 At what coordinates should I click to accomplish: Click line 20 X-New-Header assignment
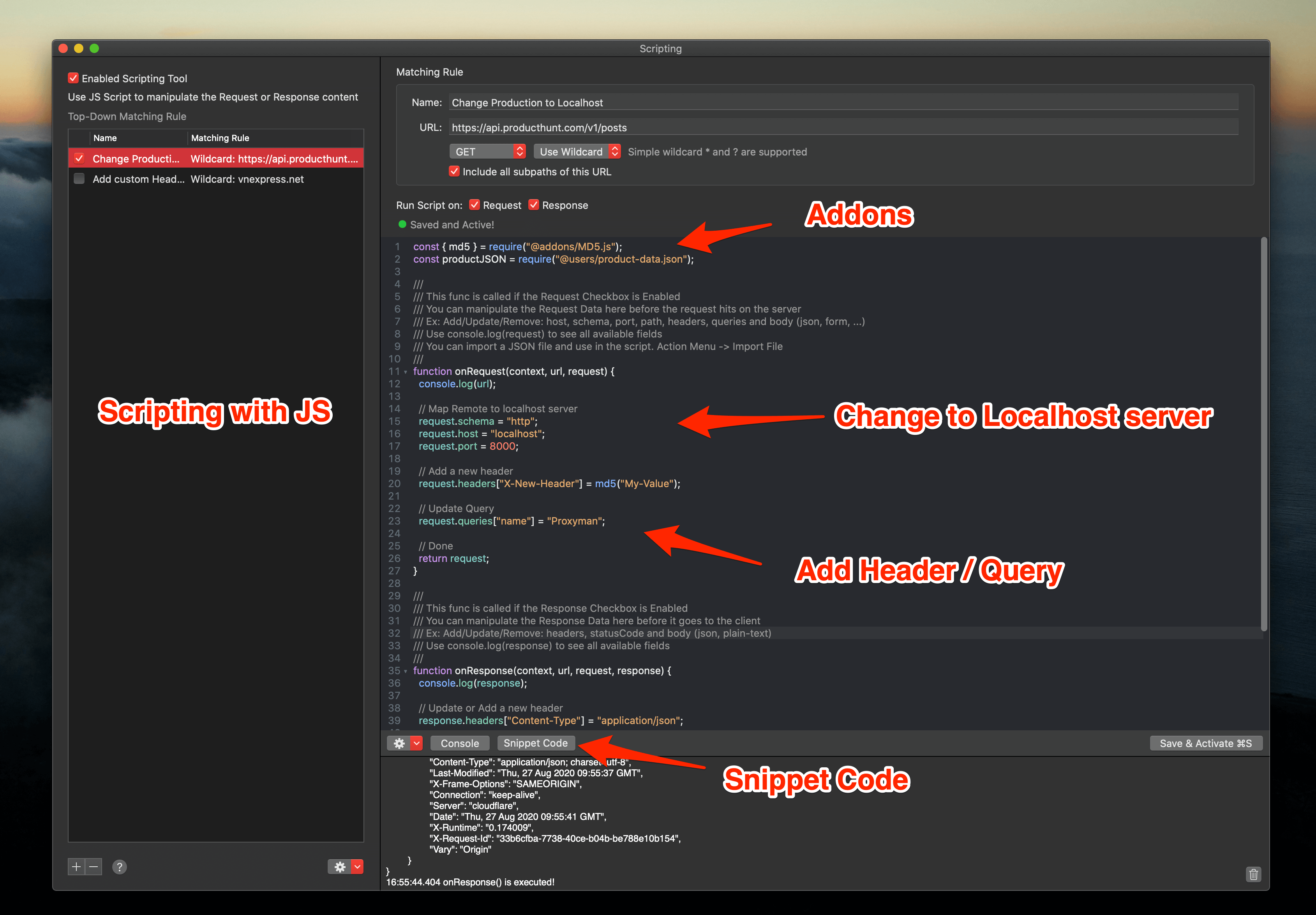pyautogui.click(x=549, y=484)
